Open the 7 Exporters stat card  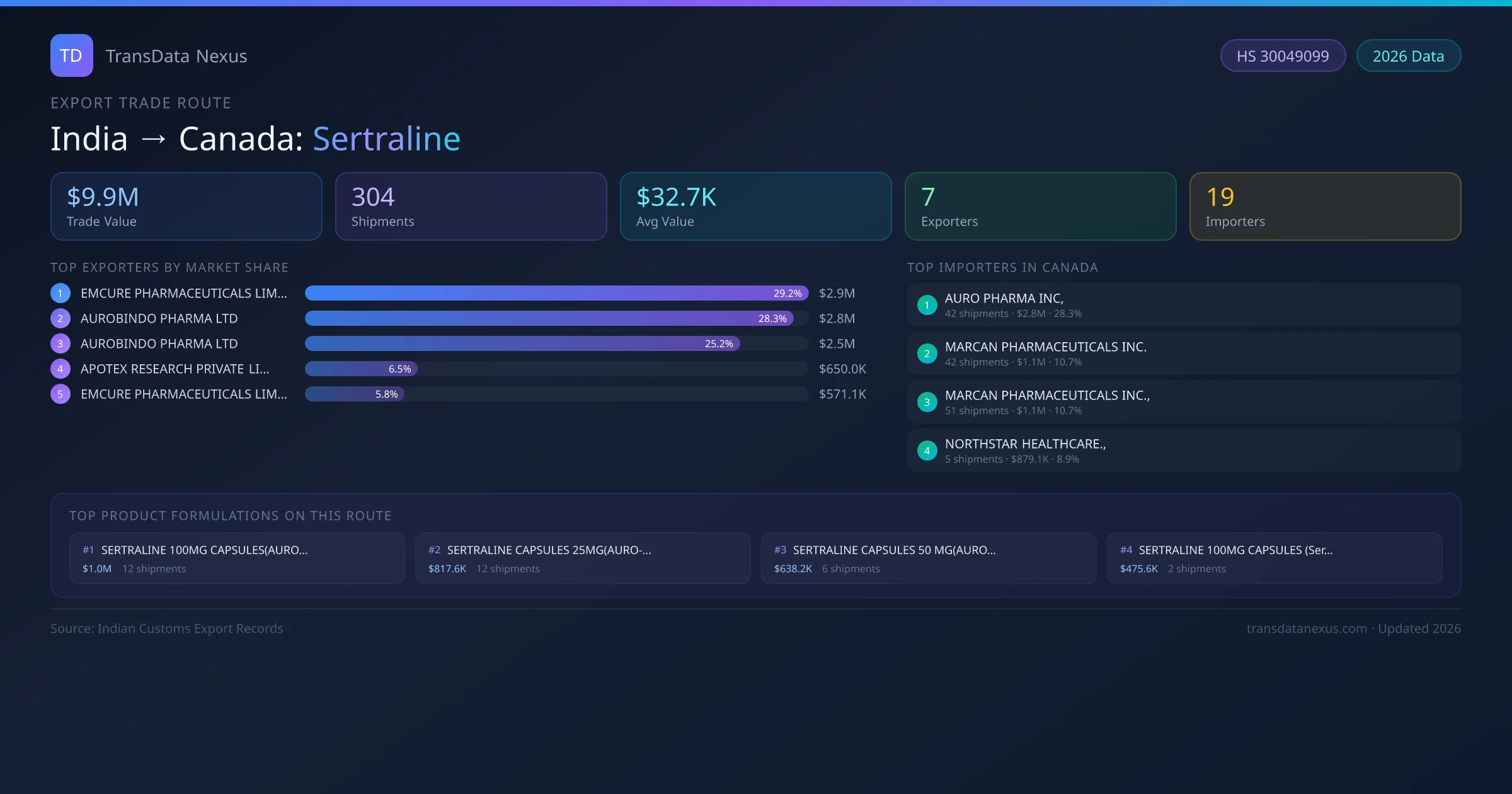point(1040,206)
